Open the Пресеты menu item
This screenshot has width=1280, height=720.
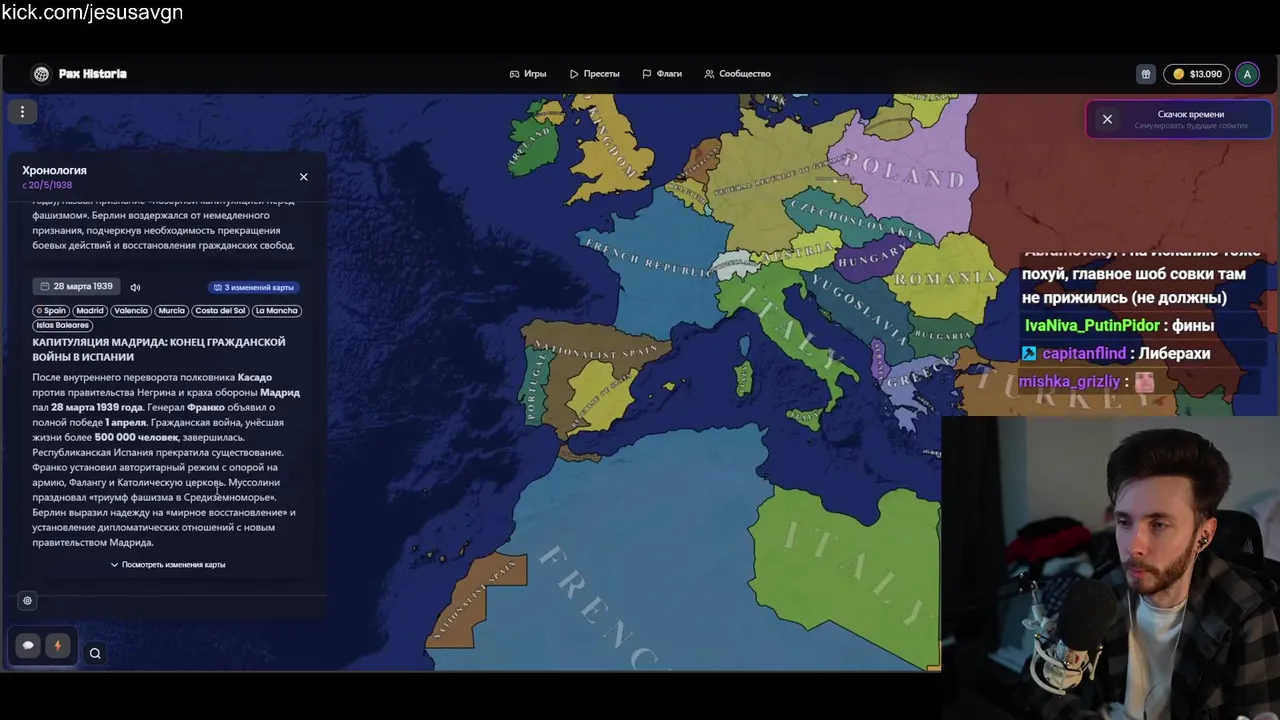pos(595,74)
